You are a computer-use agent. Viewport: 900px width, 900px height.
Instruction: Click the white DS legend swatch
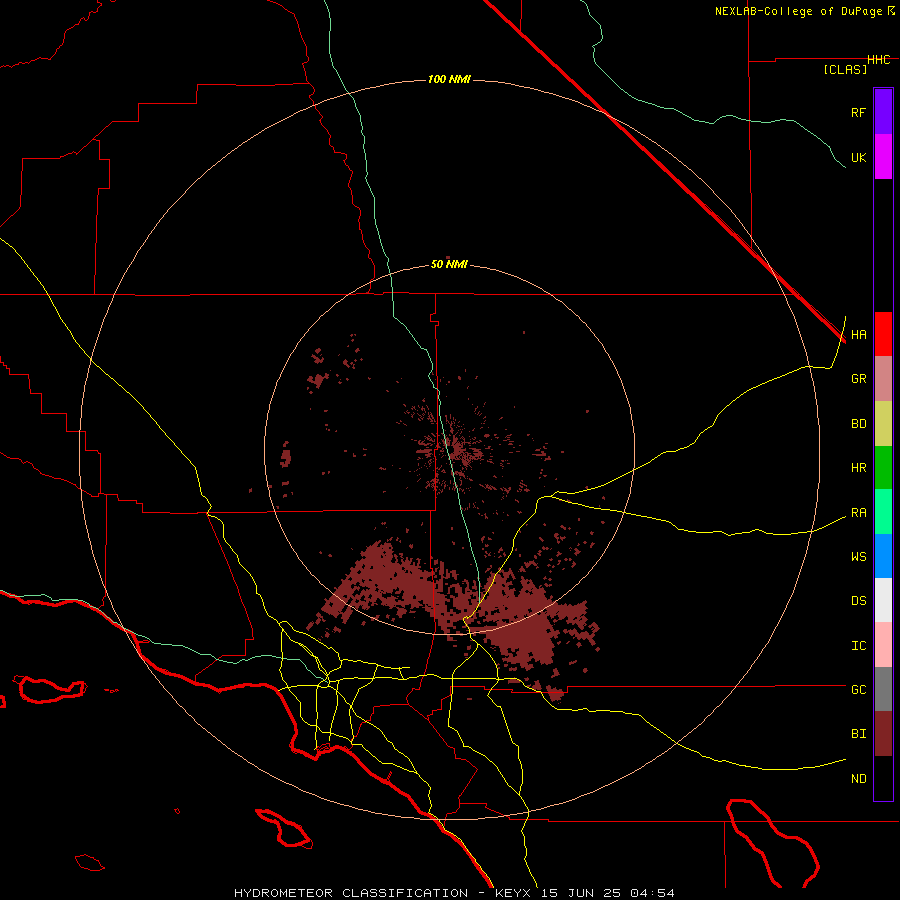click(x=883, y=600)
